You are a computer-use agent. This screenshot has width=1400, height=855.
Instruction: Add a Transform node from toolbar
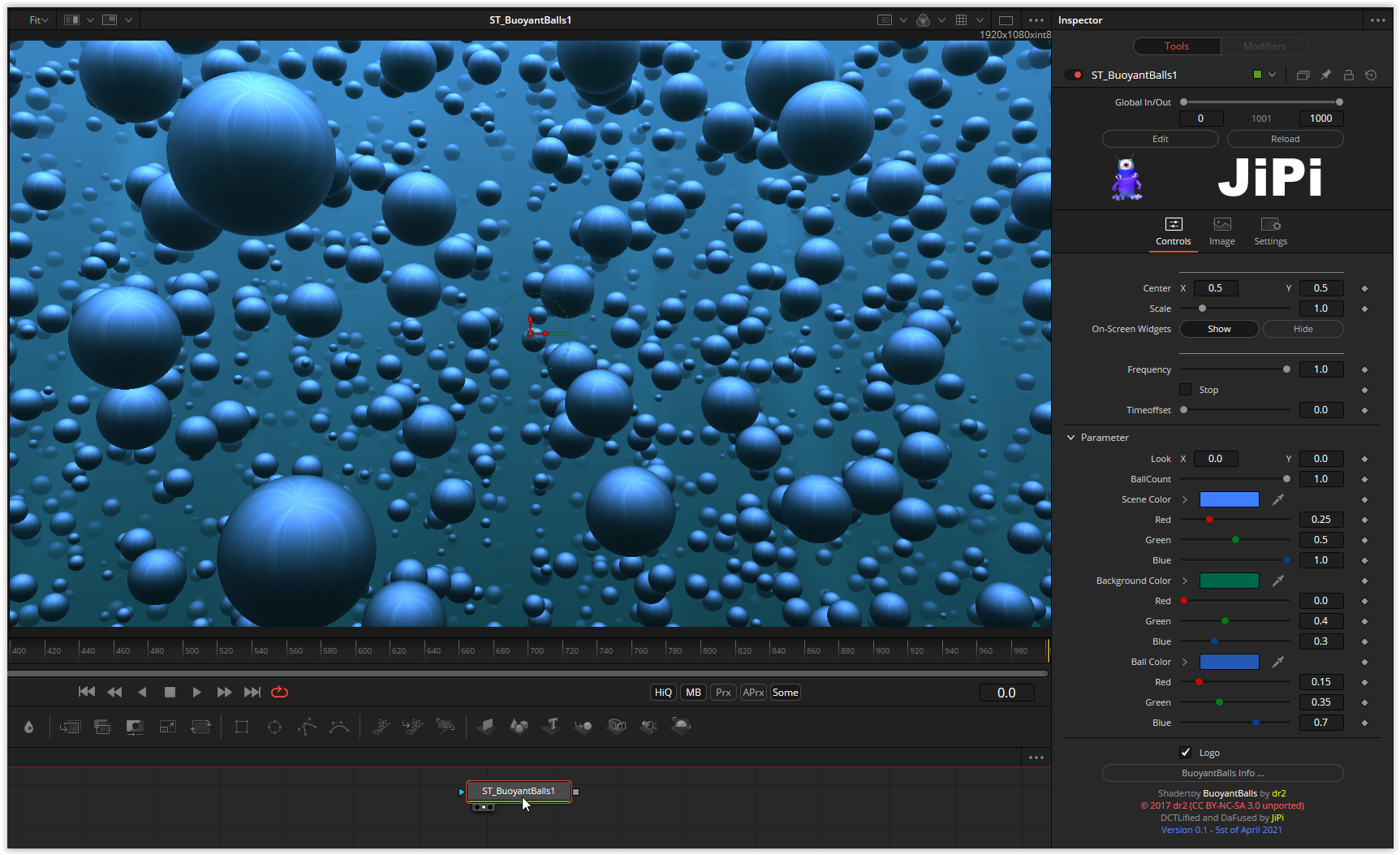pyautogui.click(x=200, y=727)
